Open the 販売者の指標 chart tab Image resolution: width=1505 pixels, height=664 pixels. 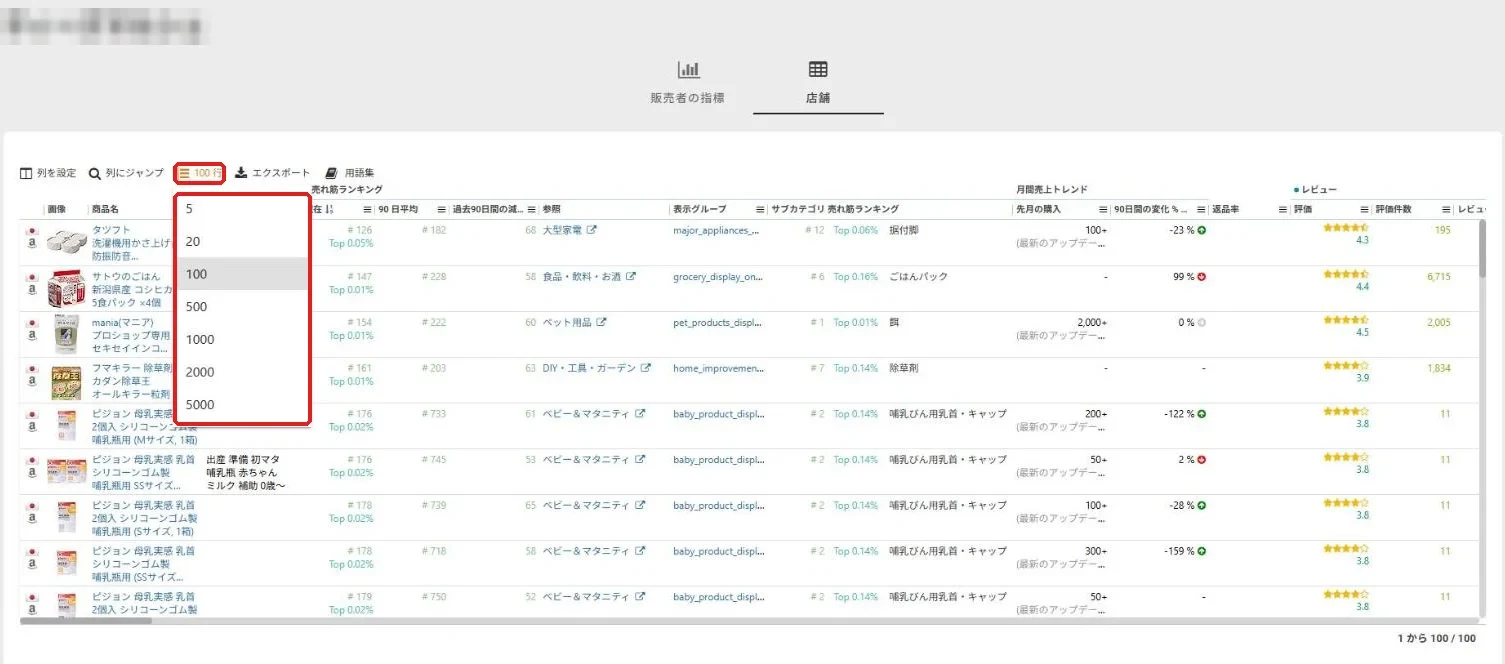(687, 83)
